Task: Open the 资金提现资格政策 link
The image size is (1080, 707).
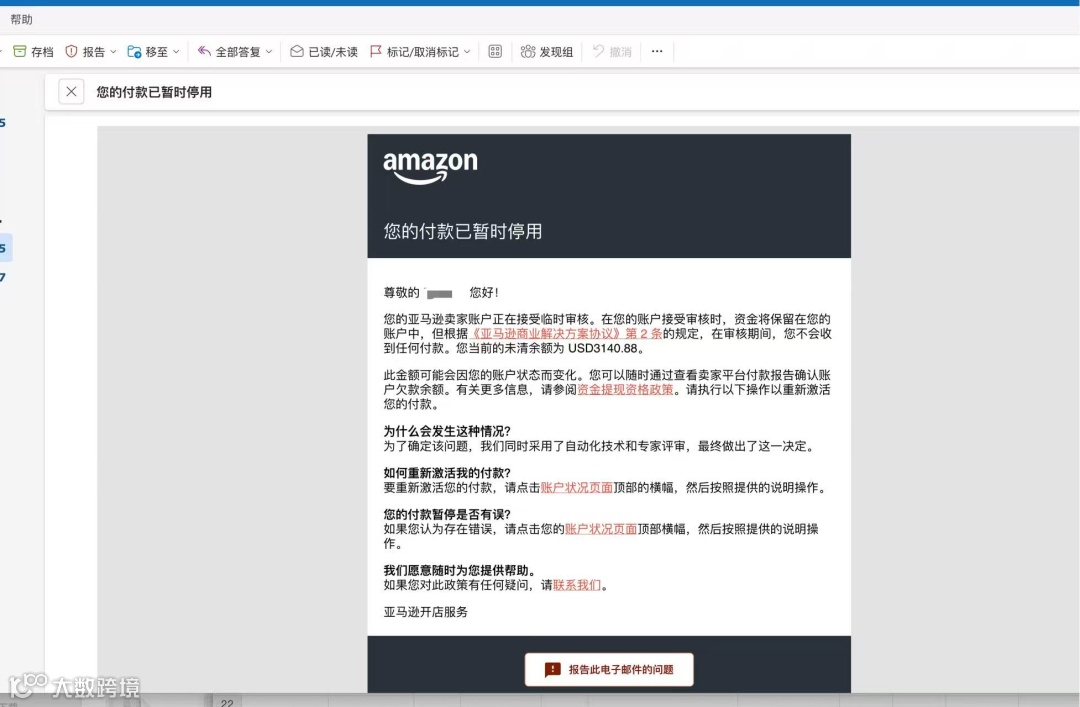Action: coord(625,390)
